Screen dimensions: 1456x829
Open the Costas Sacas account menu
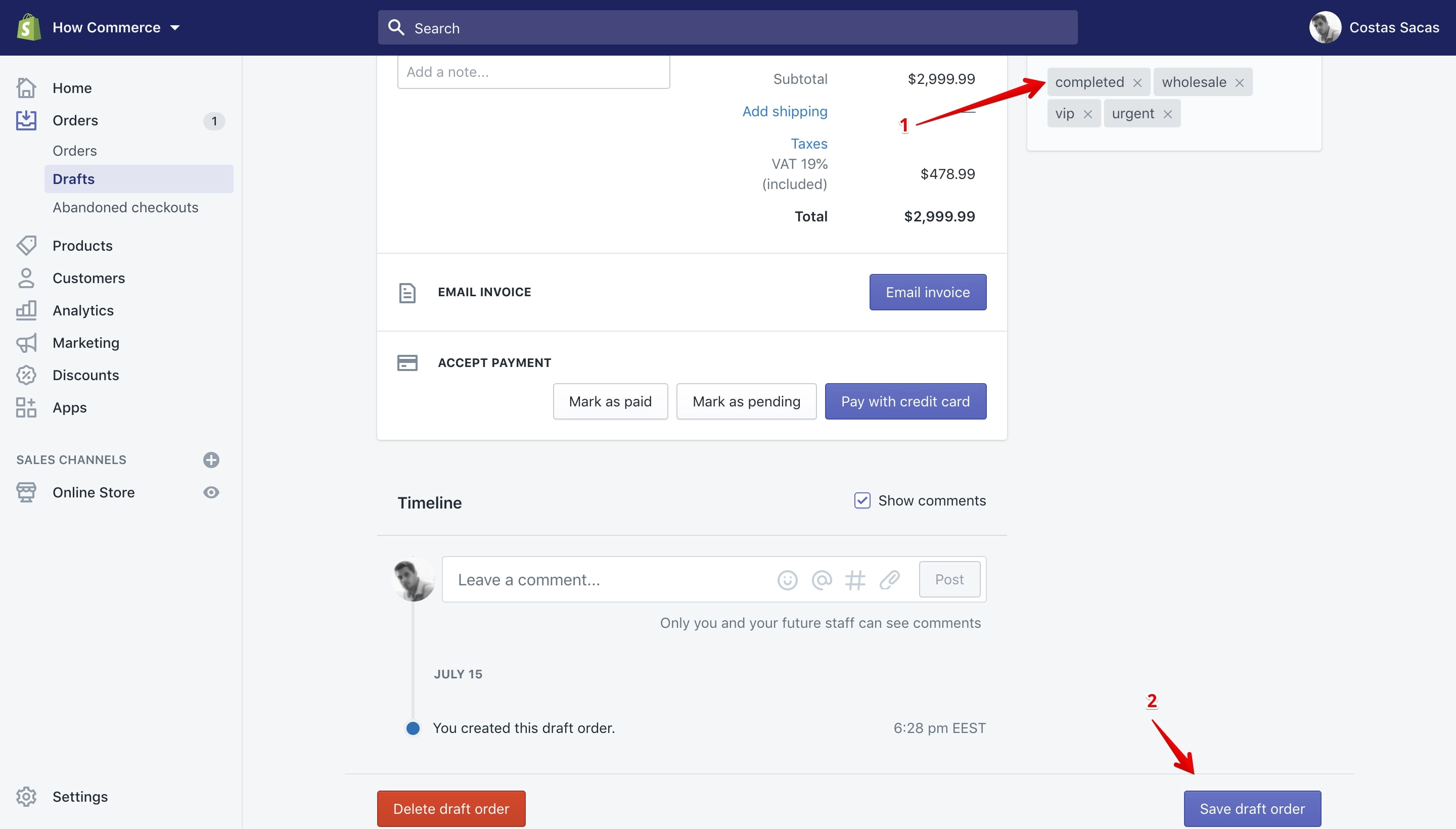(x=1374, y=27)
